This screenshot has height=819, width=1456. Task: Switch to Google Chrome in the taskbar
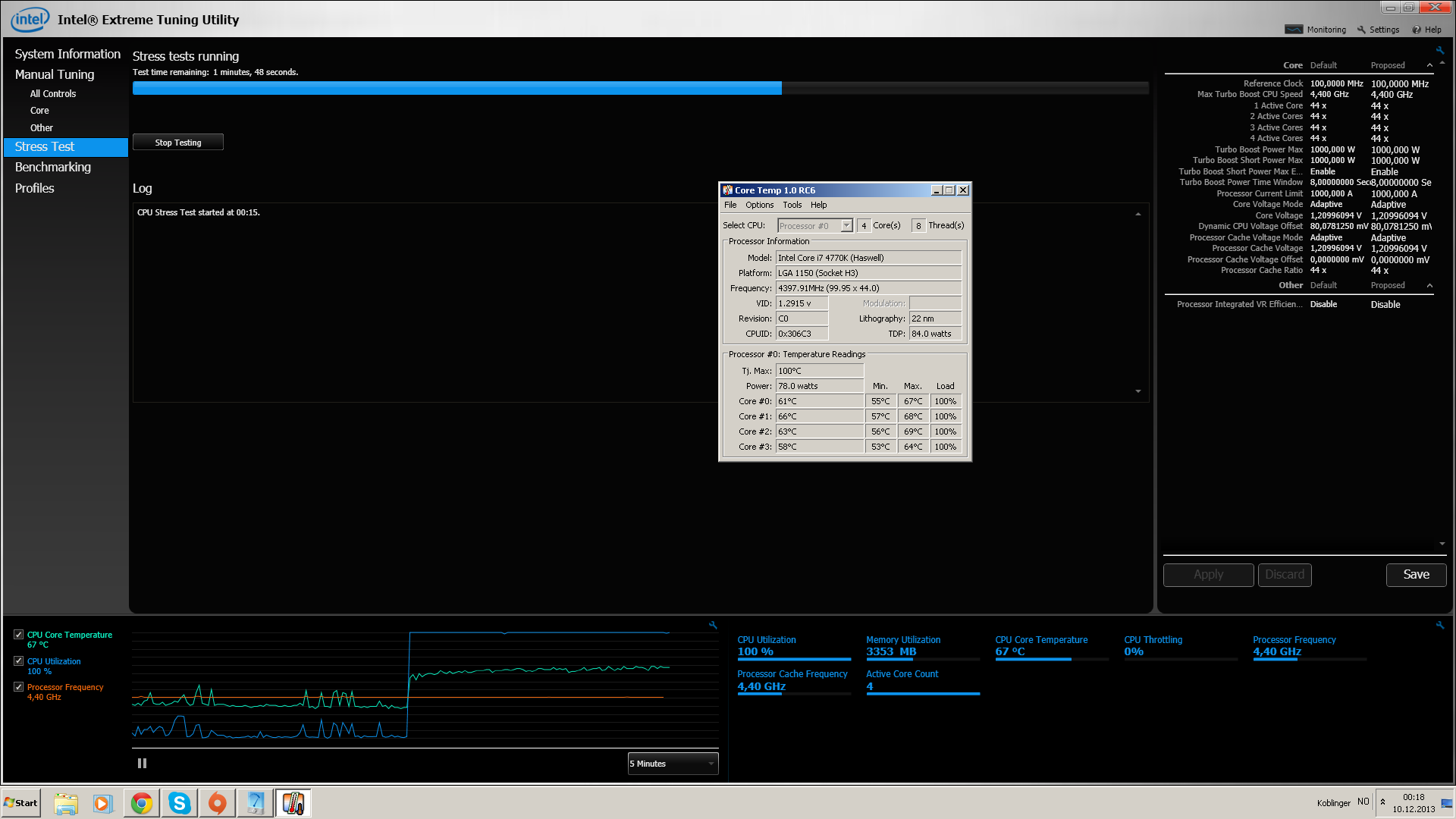[x=141, y=803]
